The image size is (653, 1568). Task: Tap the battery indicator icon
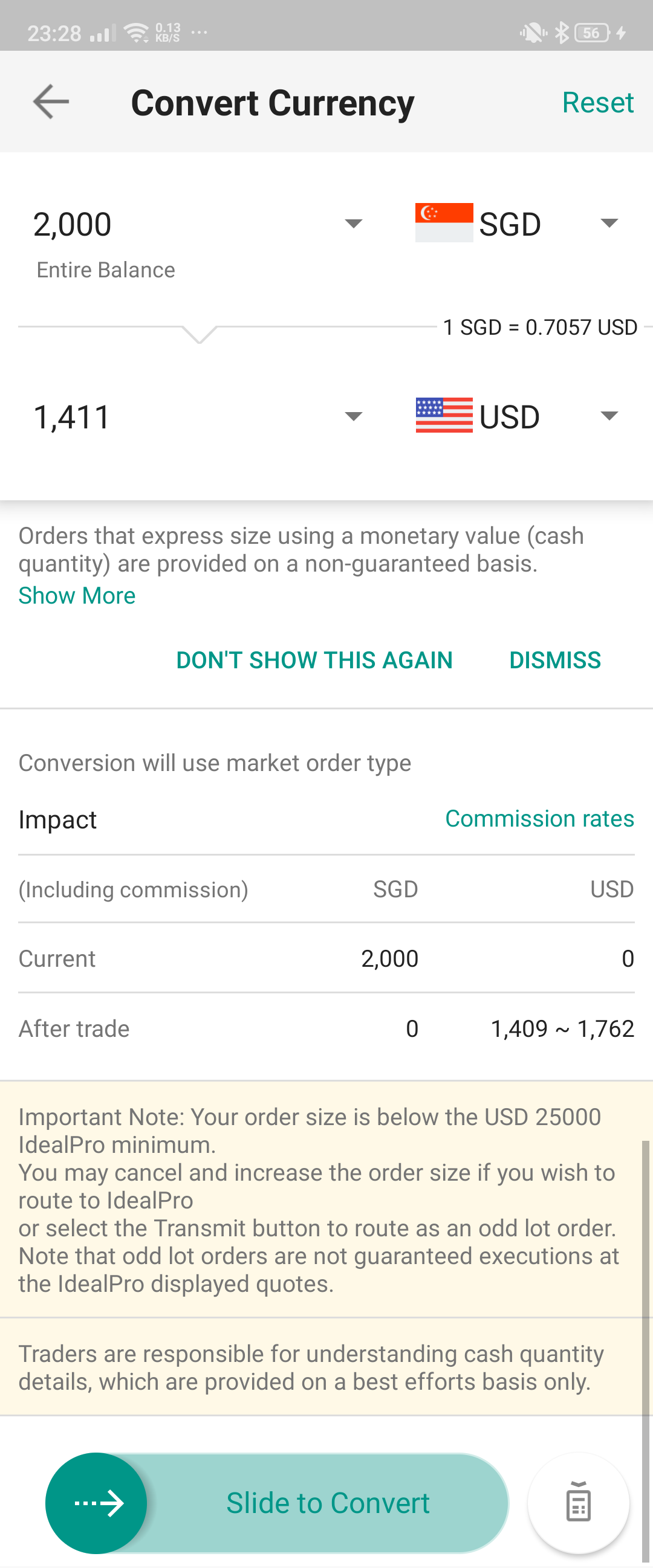(592, 32)
